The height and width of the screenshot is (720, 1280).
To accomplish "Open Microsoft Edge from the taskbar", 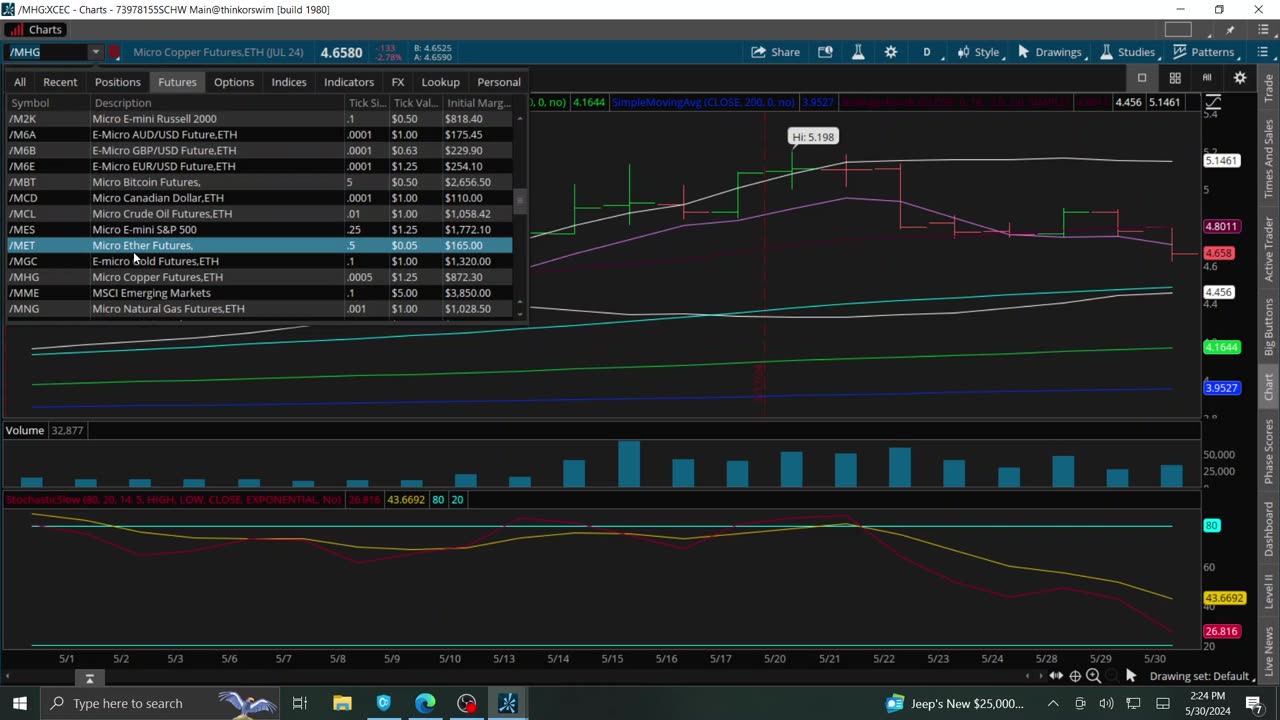I will coord(425,703).
